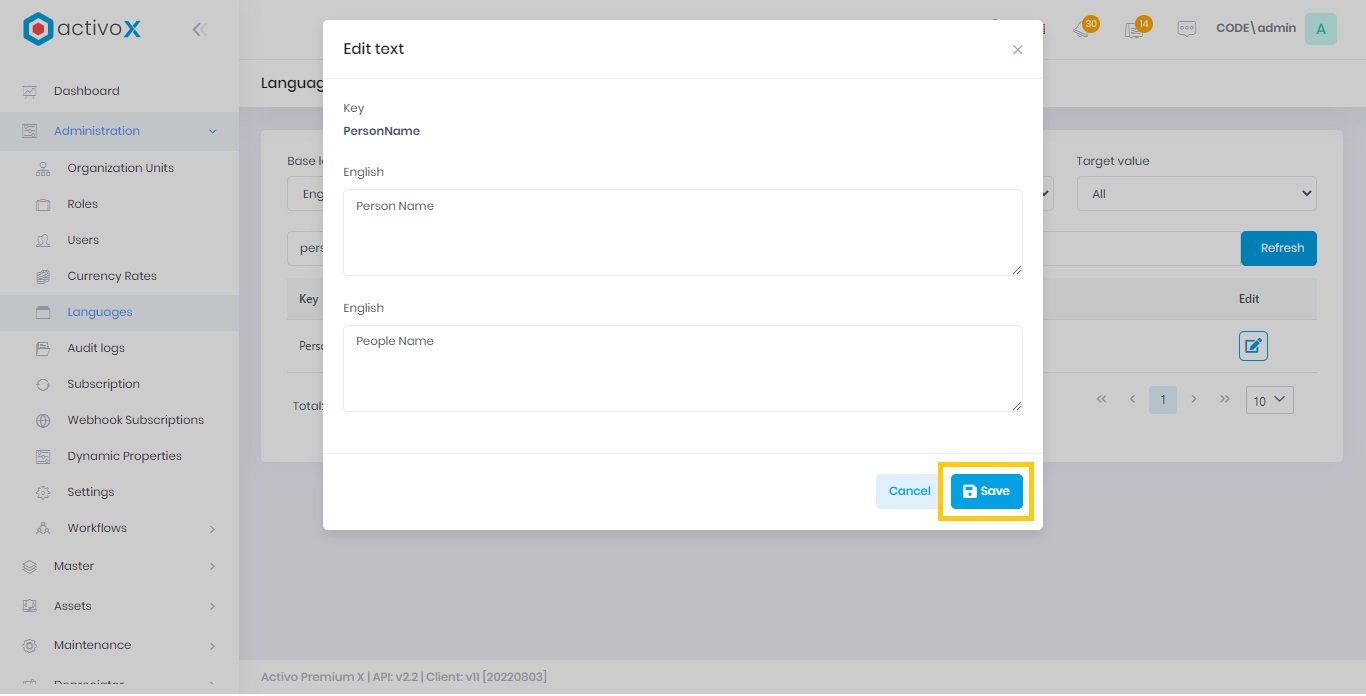Click the edit pencil icon in table row
The width and height of the screenshot is (1366, 696).
[1253, 347]
